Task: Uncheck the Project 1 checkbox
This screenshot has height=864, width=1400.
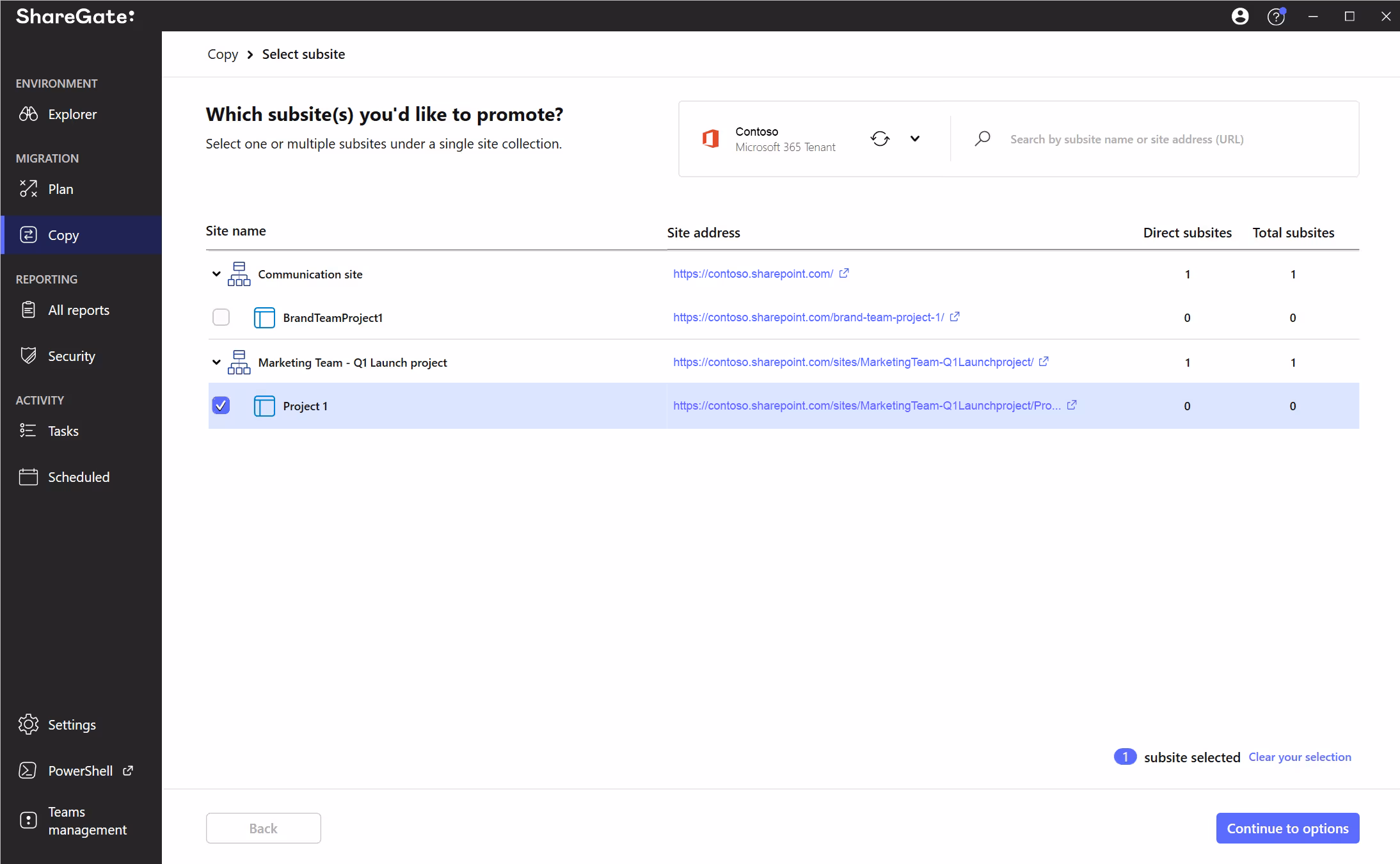Action: [x=221, y=405]
